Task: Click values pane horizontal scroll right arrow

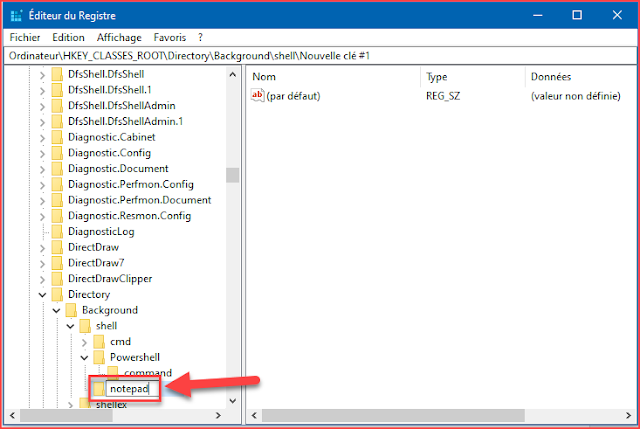Action: point(629,416)
